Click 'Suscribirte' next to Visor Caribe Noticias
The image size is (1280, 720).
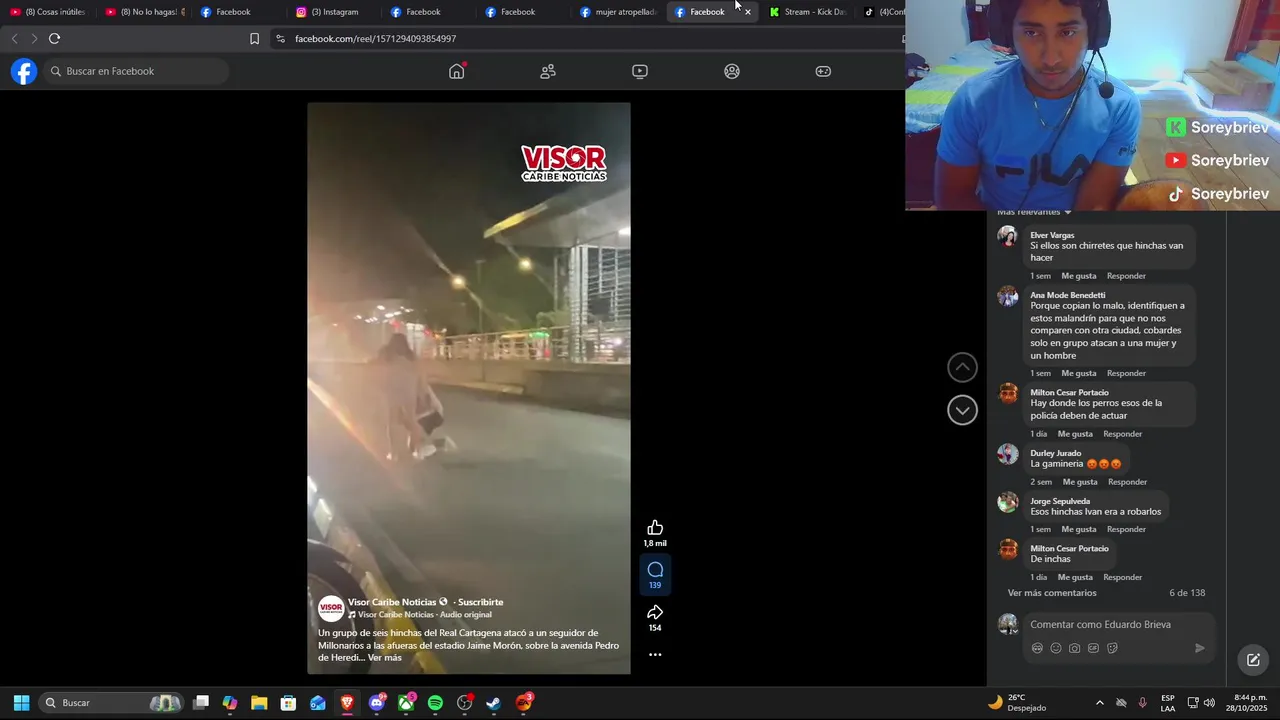480,602
